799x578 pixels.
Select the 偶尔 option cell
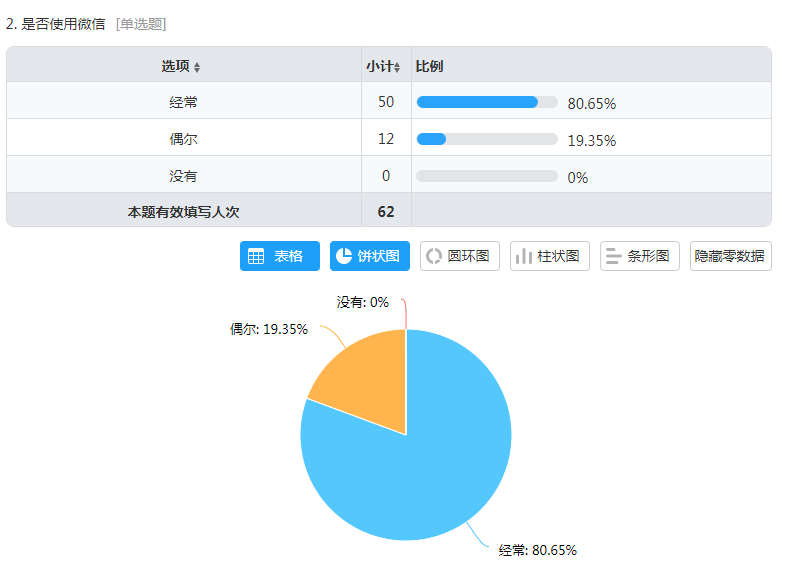183,139
